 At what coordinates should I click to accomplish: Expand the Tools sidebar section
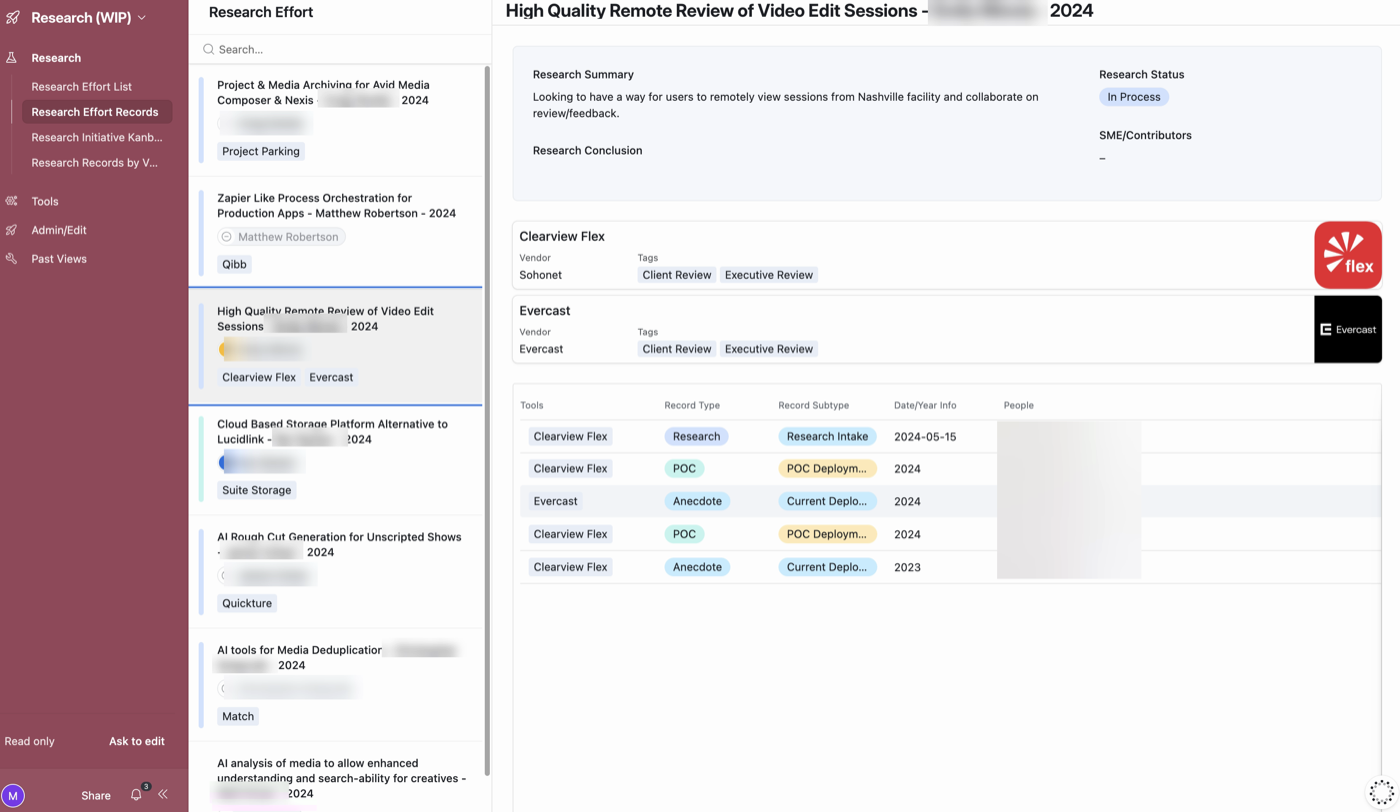(x=45, y=201)
